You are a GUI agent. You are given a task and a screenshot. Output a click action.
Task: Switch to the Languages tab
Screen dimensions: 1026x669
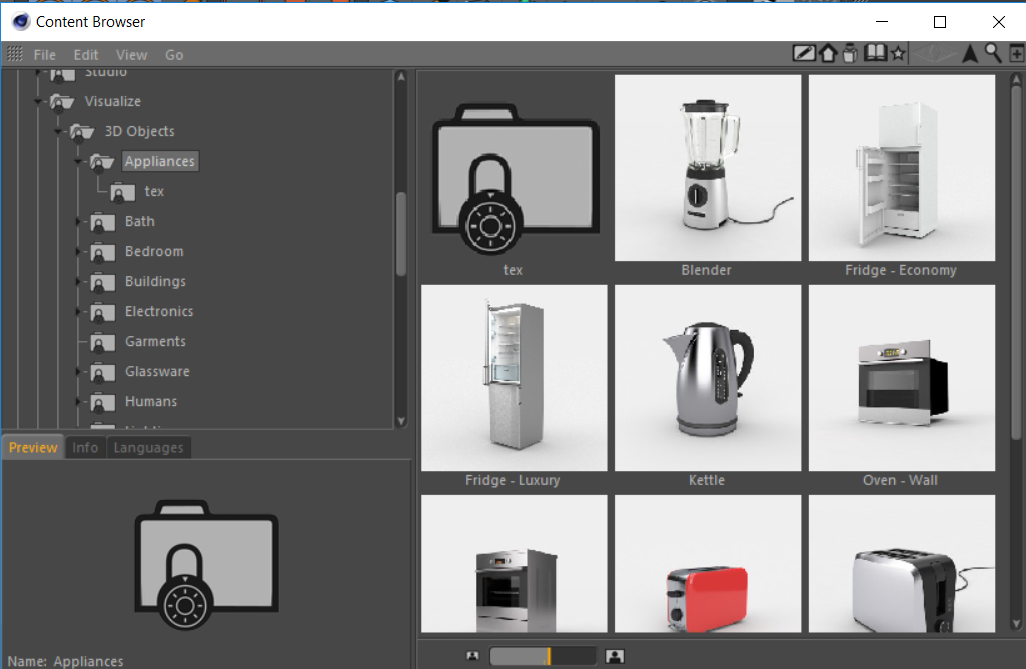[149, 448]
